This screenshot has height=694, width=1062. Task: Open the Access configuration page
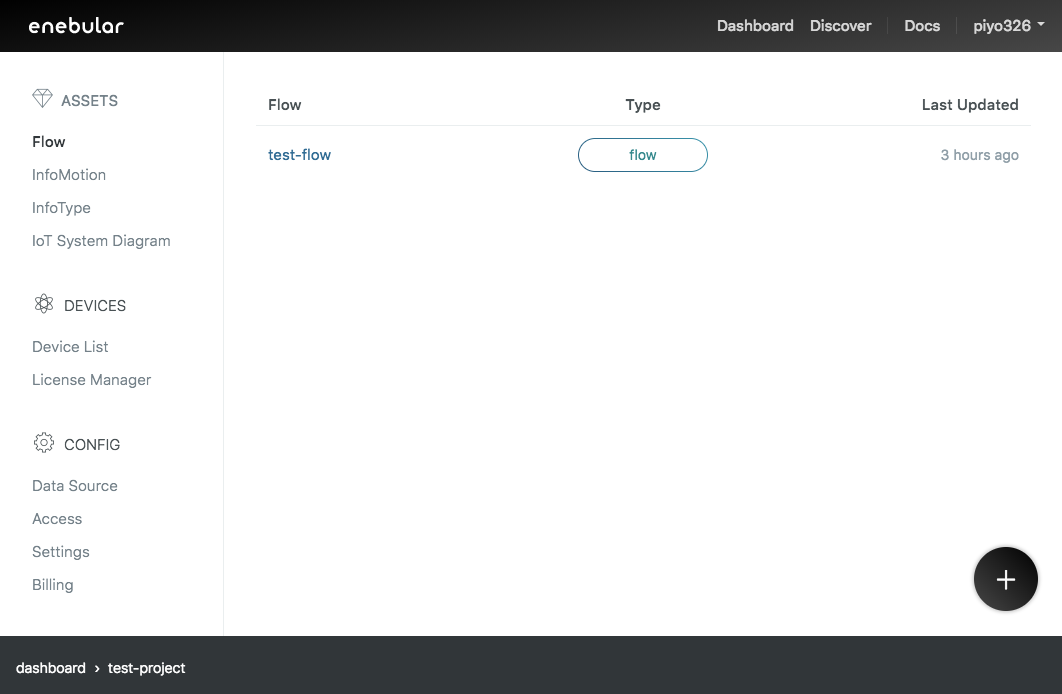point(57,519)
